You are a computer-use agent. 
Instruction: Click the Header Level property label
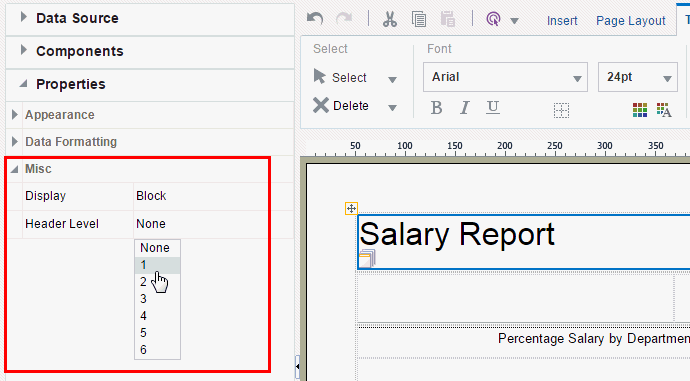(x=62, y=223)
